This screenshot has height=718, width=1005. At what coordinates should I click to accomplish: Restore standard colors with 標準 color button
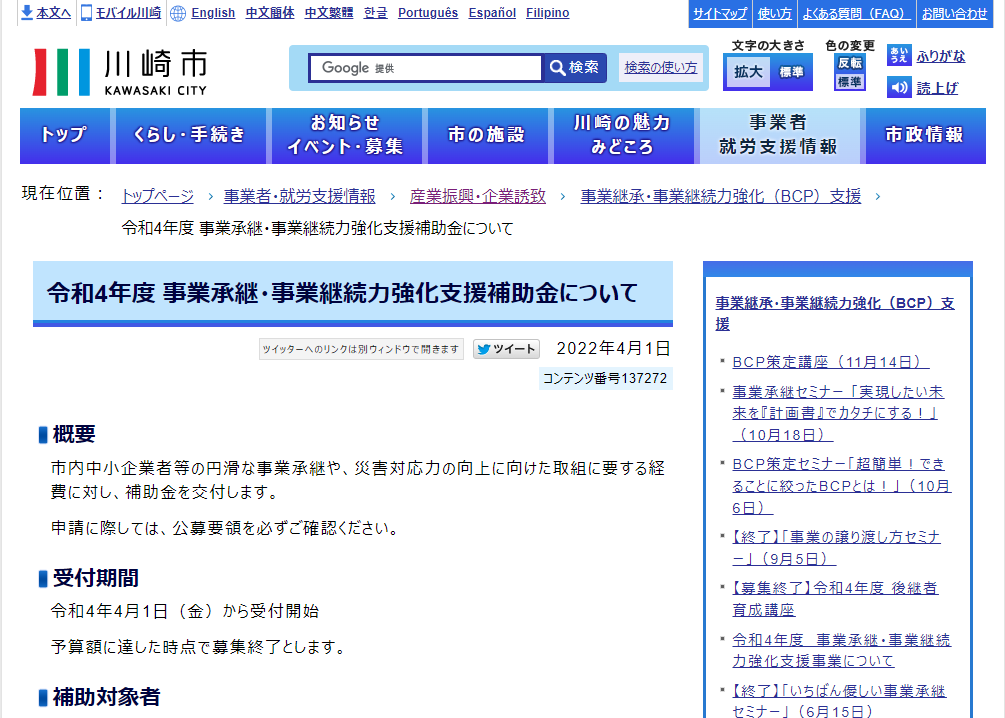click(850, 82)
